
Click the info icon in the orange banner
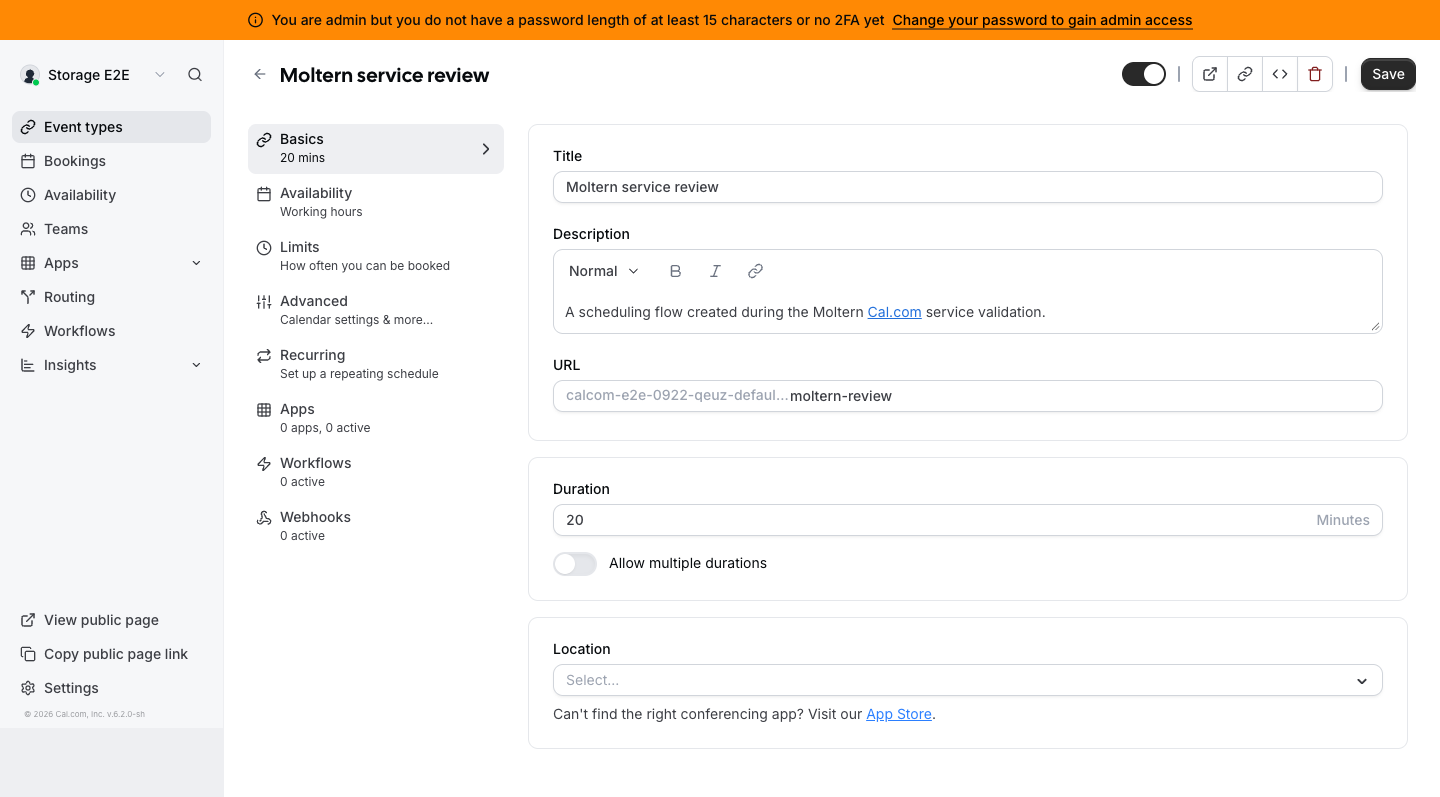(256, 20)
